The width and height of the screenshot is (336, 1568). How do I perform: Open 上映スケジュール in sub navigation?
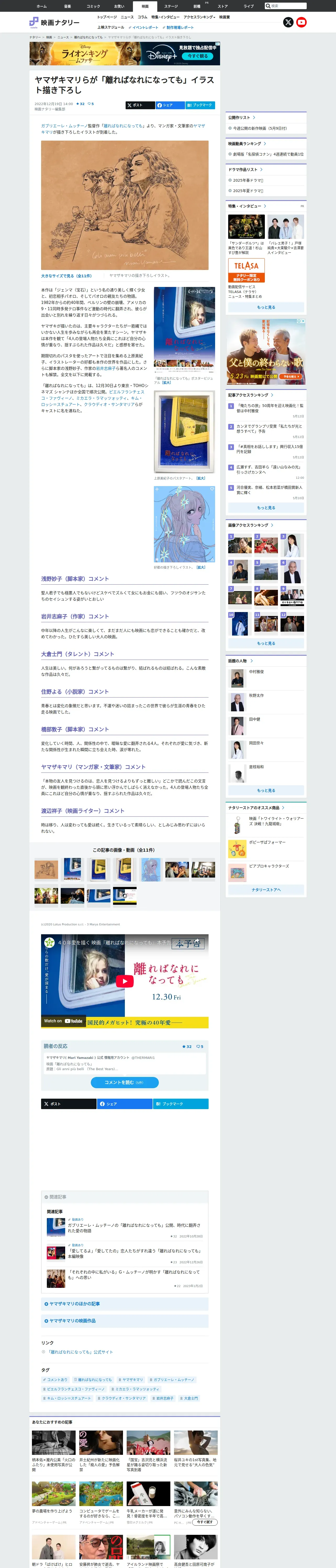coord(111,27)
